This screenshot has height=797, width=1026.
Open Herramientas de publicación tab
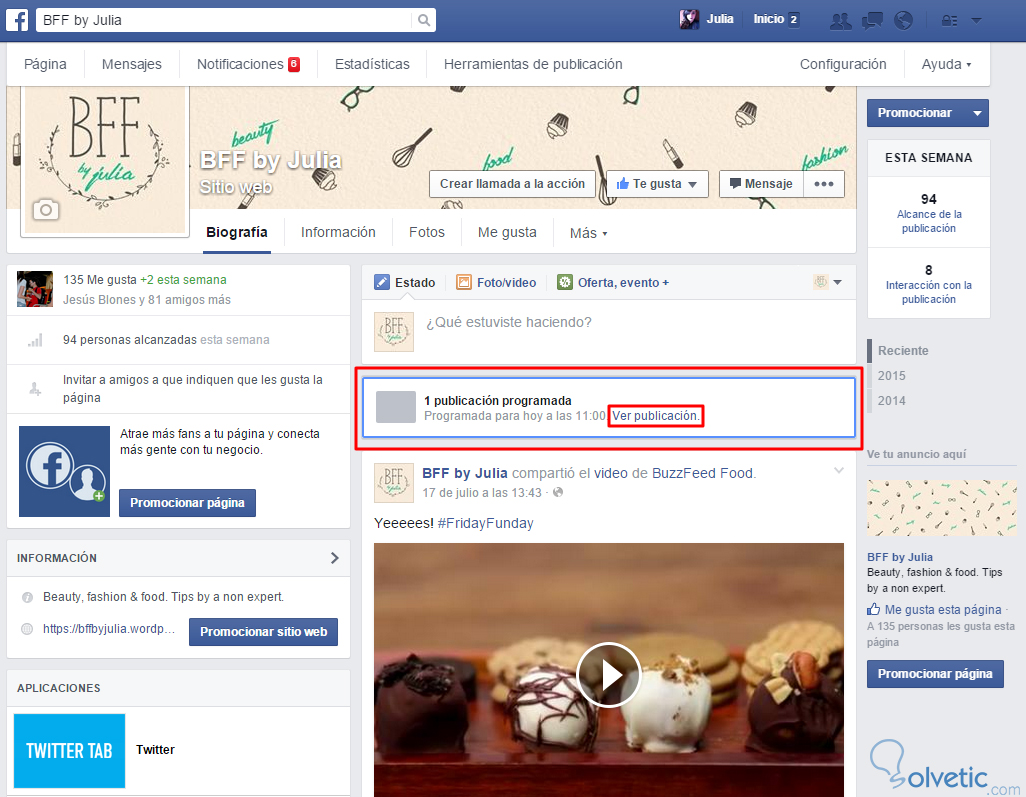pos(533,64)
